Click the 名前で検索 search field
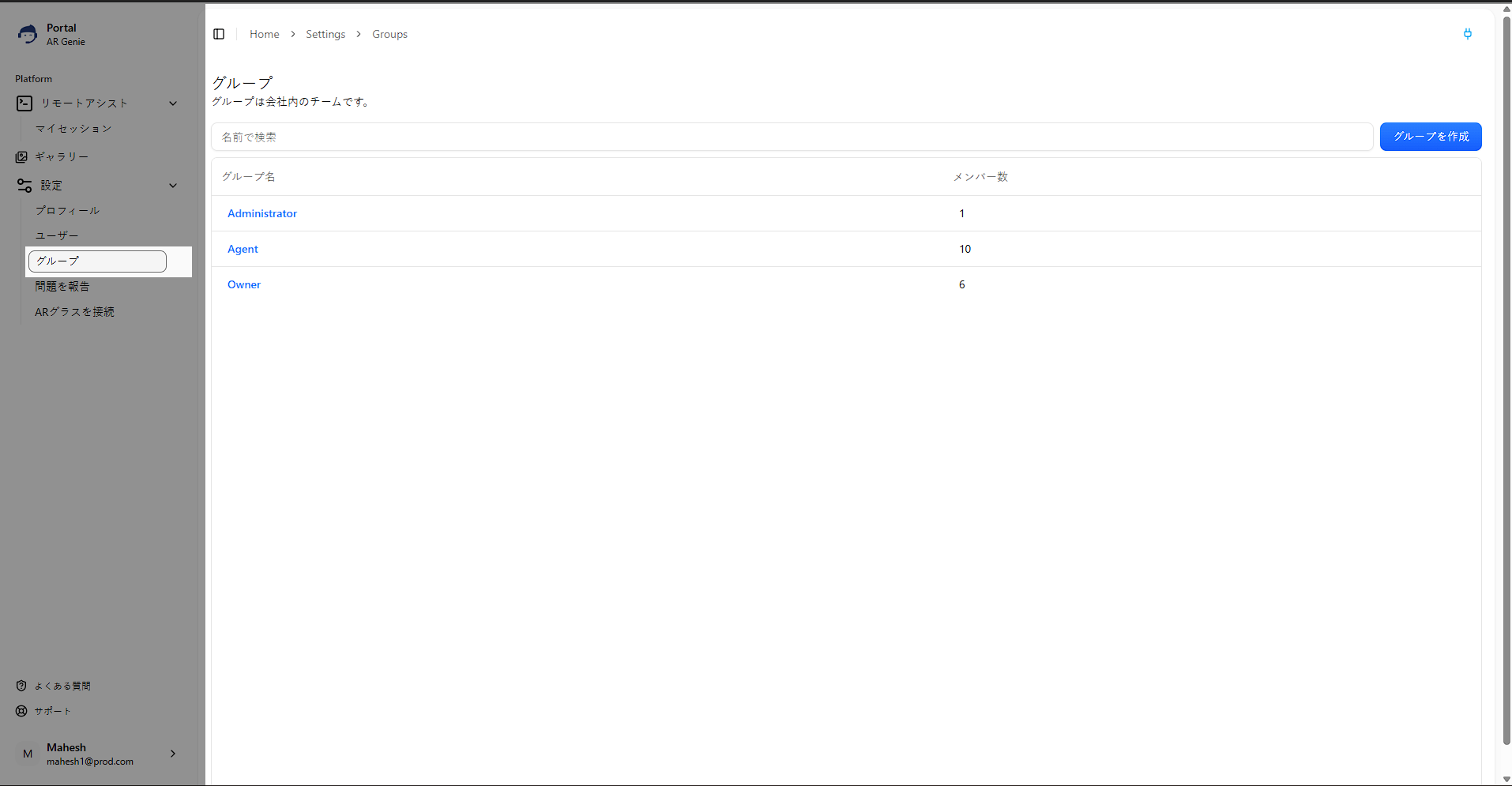Image resolution: width=1512 pixels, height=786 pixels. point(791,137)
